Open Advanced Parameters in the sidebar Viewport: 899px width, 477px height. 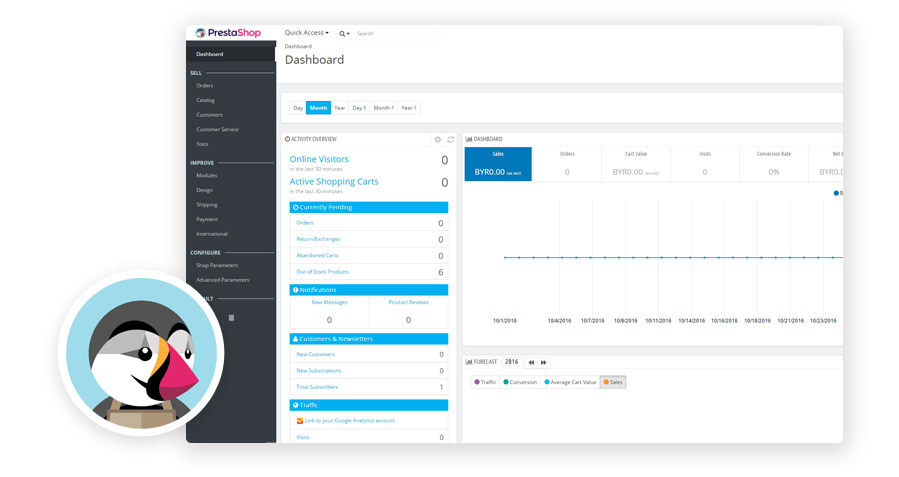[222, 280]
